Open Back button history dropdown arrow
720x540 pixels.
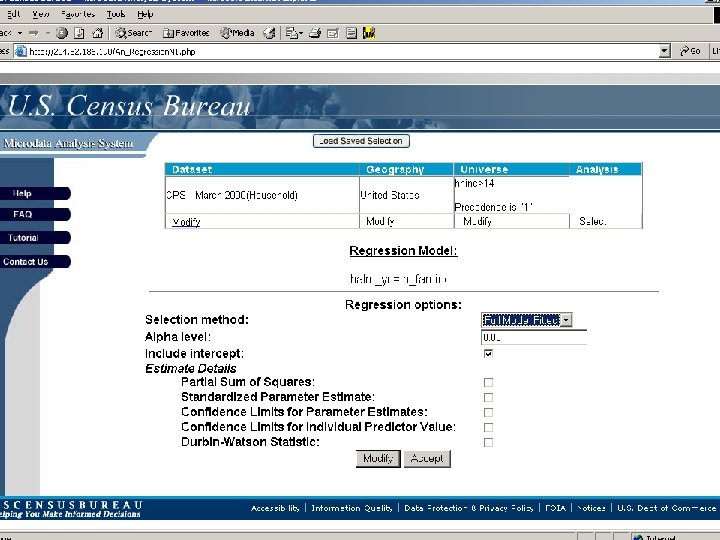point(20,33)
